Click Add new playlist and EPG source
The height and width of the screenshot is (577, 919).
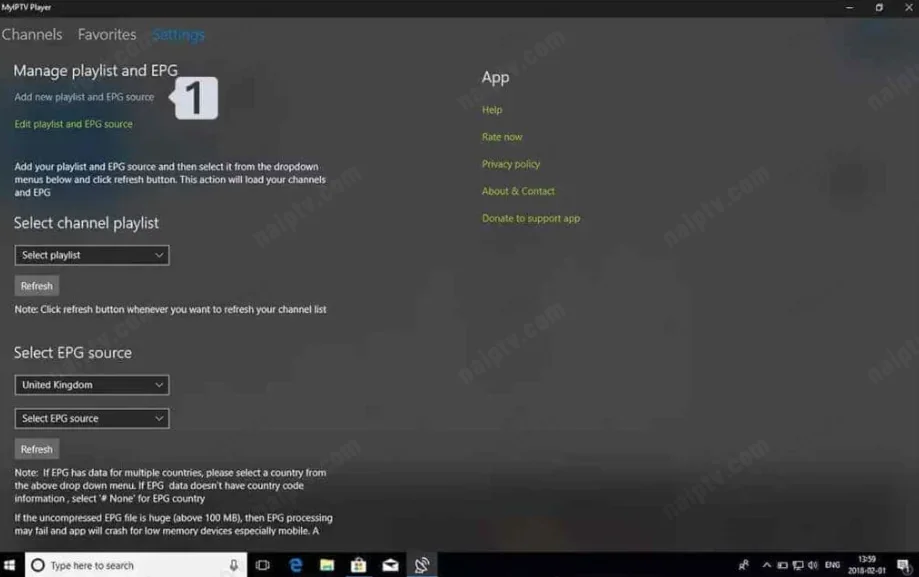pos(84,97)
